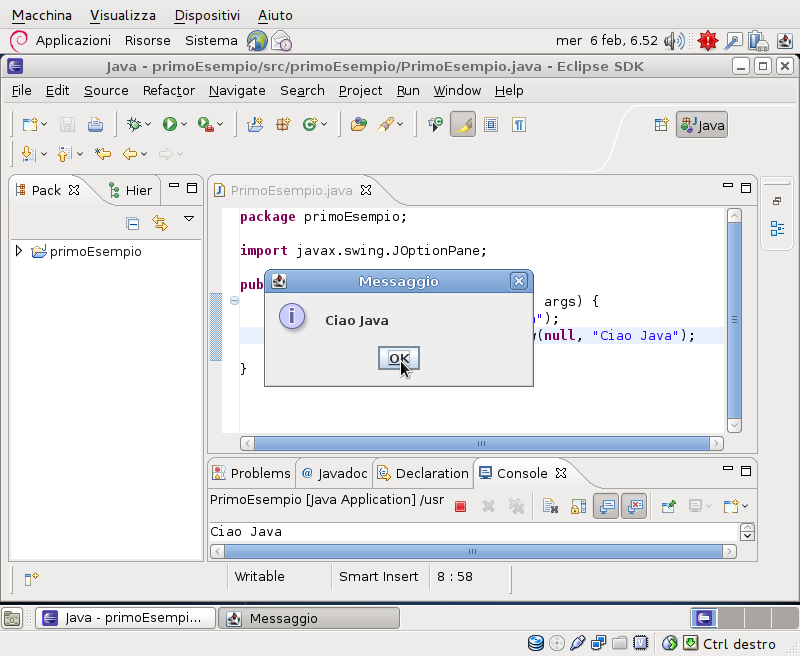Click Previous Annotation arrow icon
The width and height of the screenshot is (800, 656).
pyautogui.click(x=64, y=154)
